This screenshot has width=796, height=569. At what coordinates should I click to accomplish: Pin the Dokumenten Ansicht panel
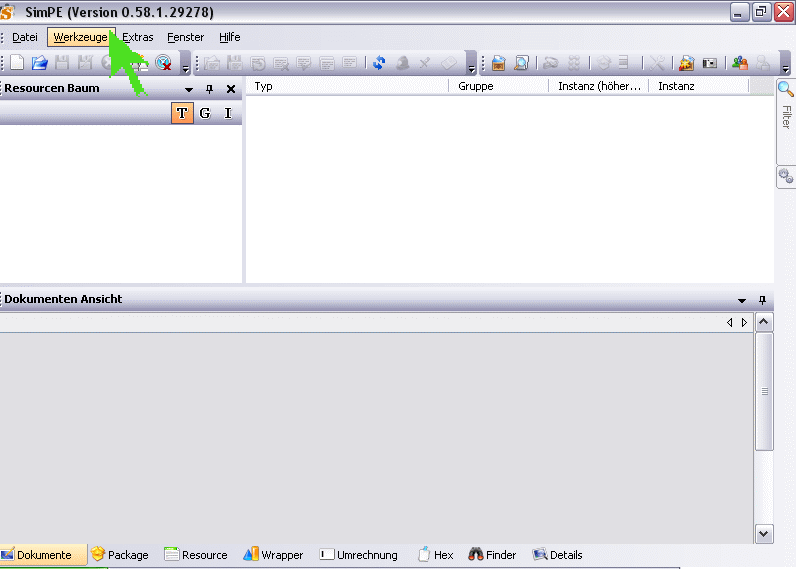click(763, 300)
